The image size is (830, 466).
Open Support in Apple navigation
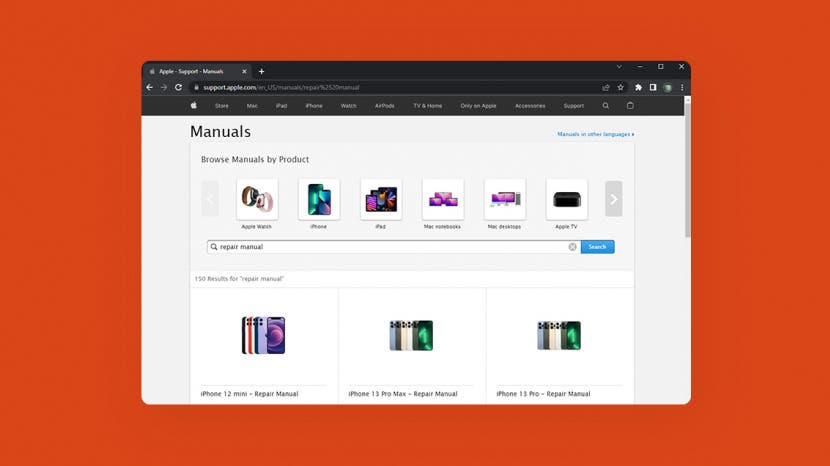pos(574,106)
